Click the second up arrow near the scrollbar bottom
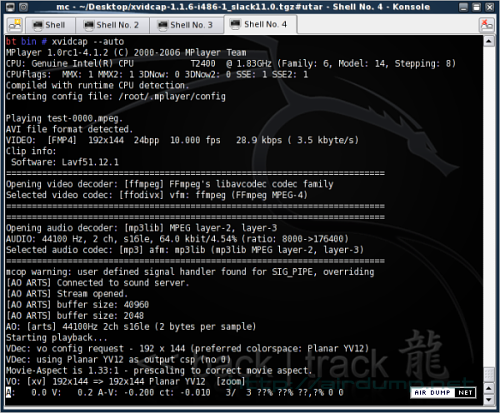Viewport: 500px width, 413px height. pyautogui.click(x=489, y=388)
